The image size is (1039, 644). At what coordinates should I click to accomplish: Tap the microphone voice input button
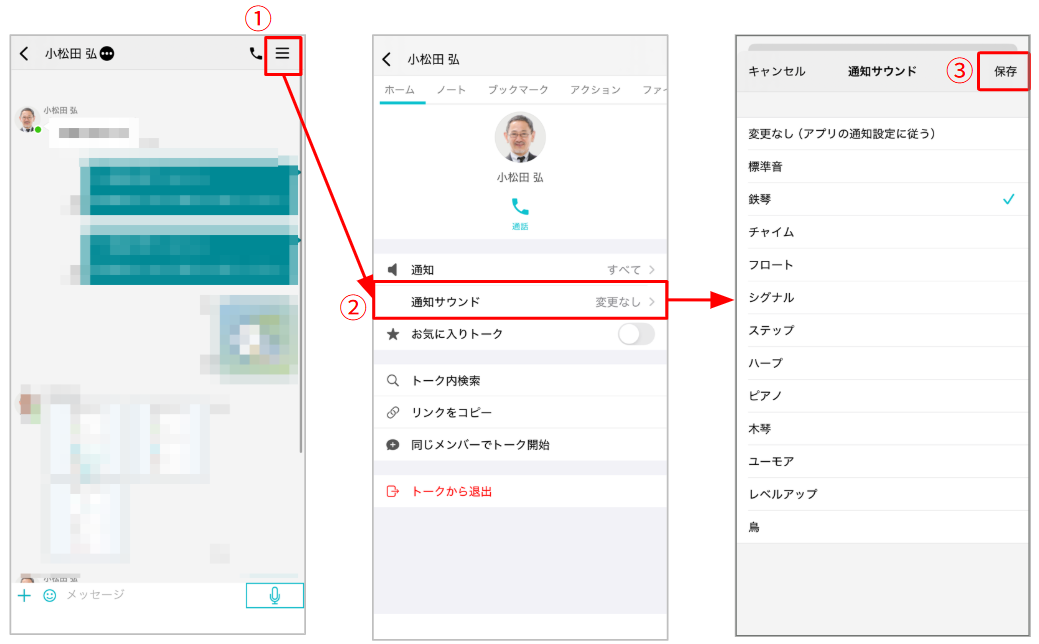(275, 596)
